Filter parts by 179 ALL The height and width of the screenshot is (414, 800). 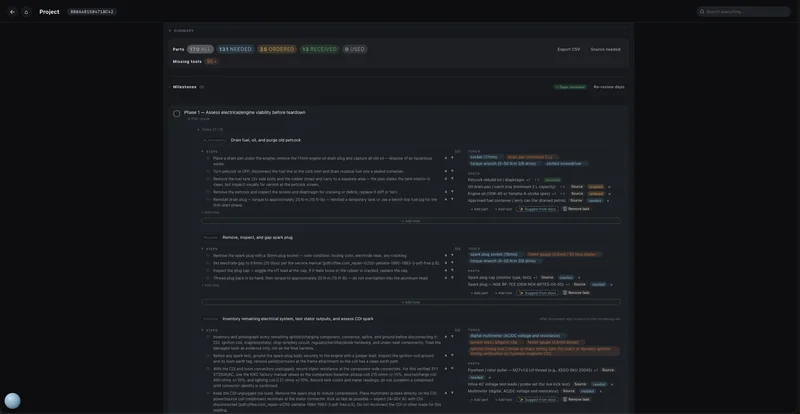click(200, 49)
